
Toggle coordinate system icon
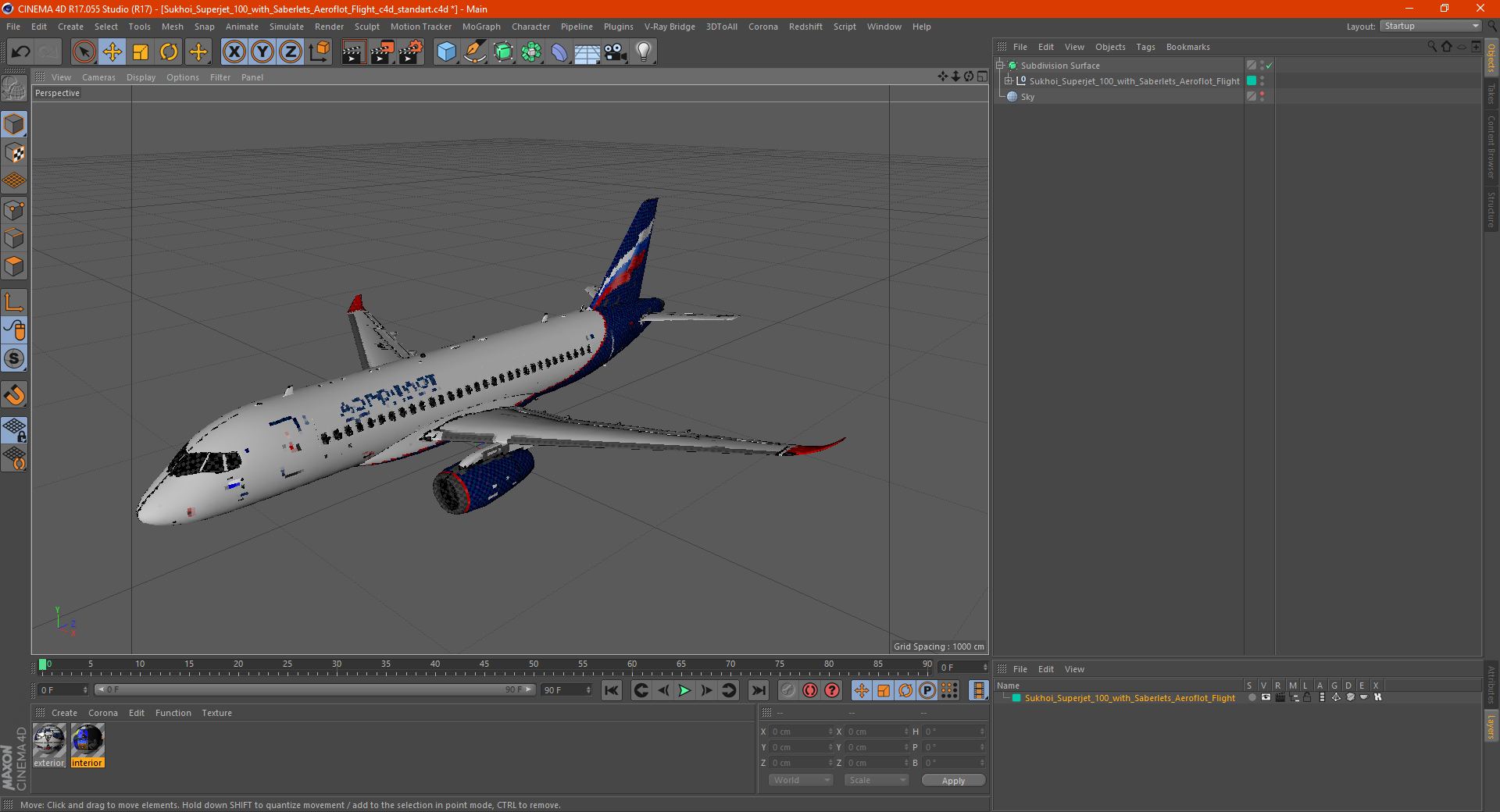point(319,52)
